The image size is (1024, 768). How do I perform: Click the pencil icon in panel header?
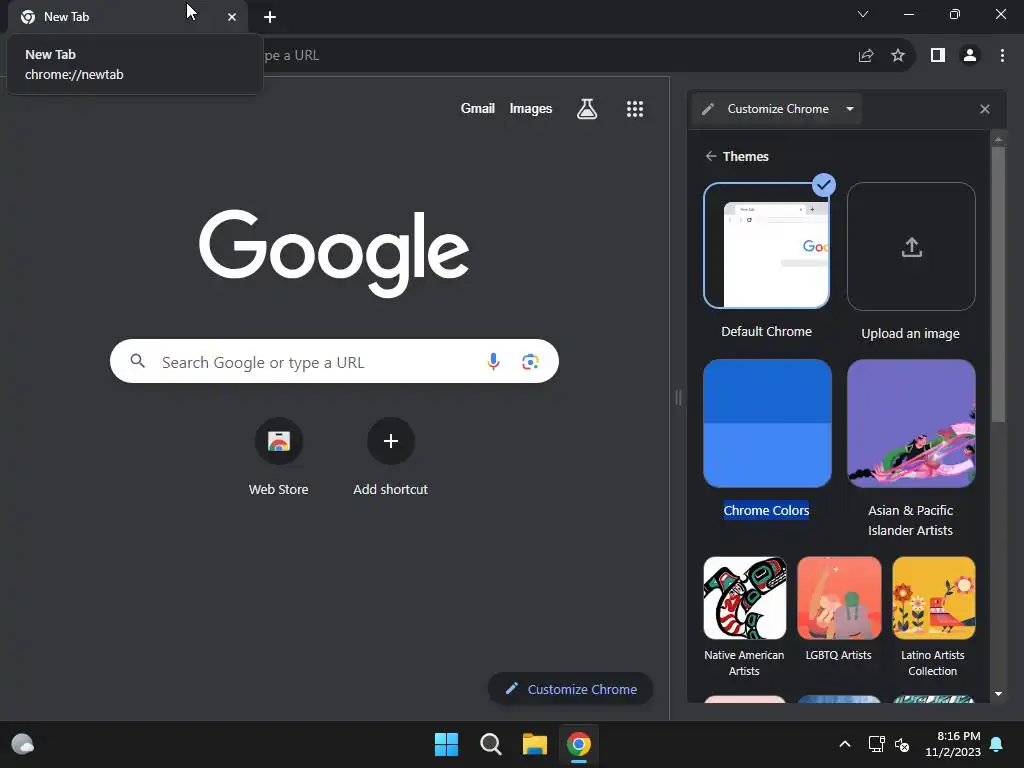coord(708,109)
